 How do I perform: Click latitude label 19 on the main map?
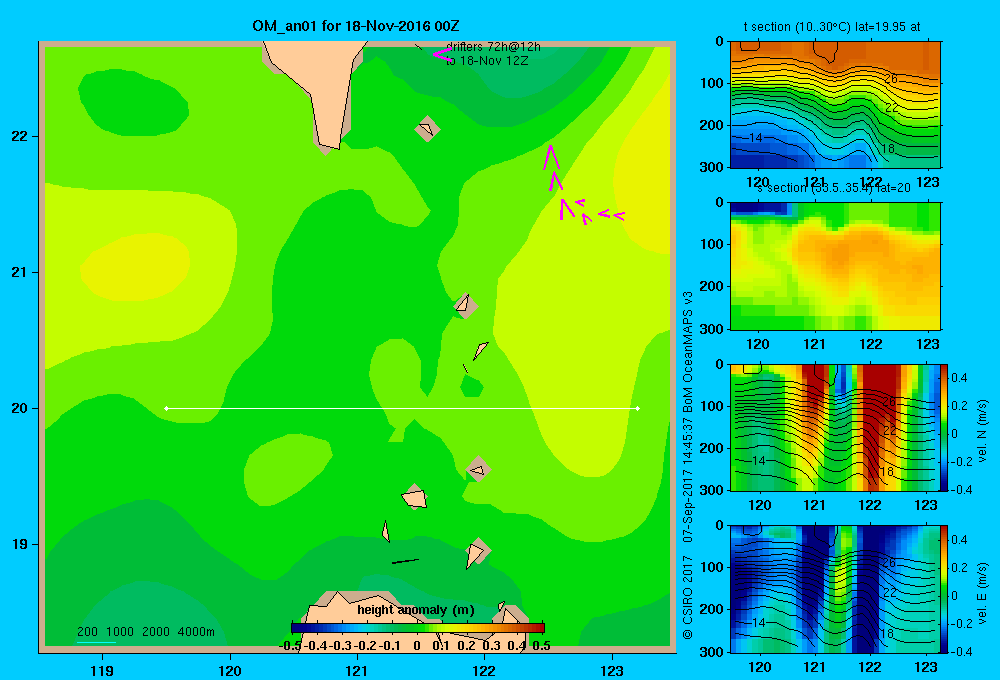tap(20, 544)
